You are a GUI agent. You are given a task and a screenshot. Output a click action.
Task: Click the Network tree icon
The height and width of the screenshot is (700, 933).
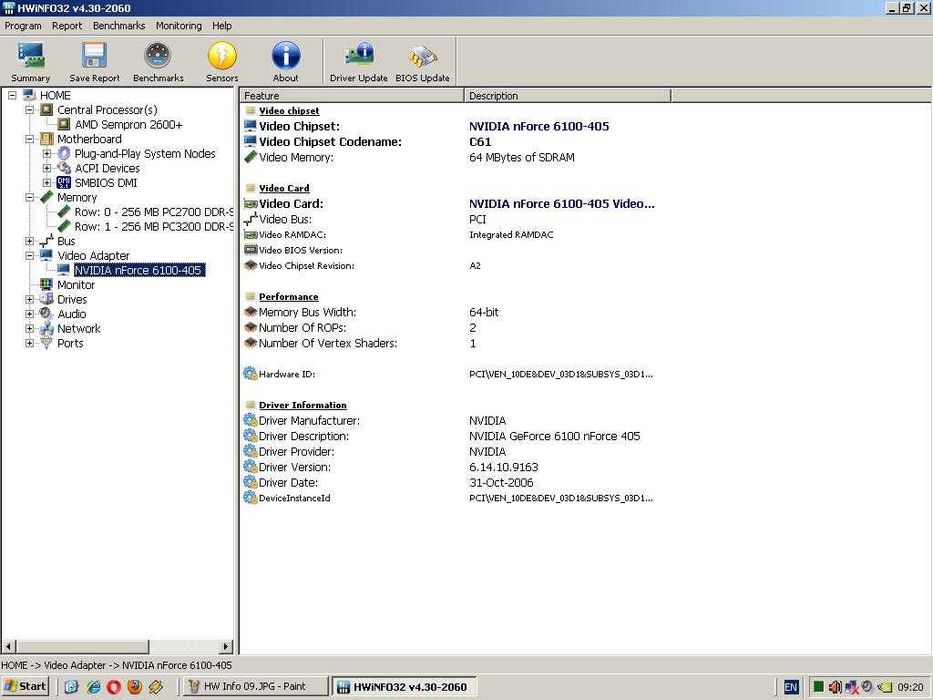[x=46, y=329]
